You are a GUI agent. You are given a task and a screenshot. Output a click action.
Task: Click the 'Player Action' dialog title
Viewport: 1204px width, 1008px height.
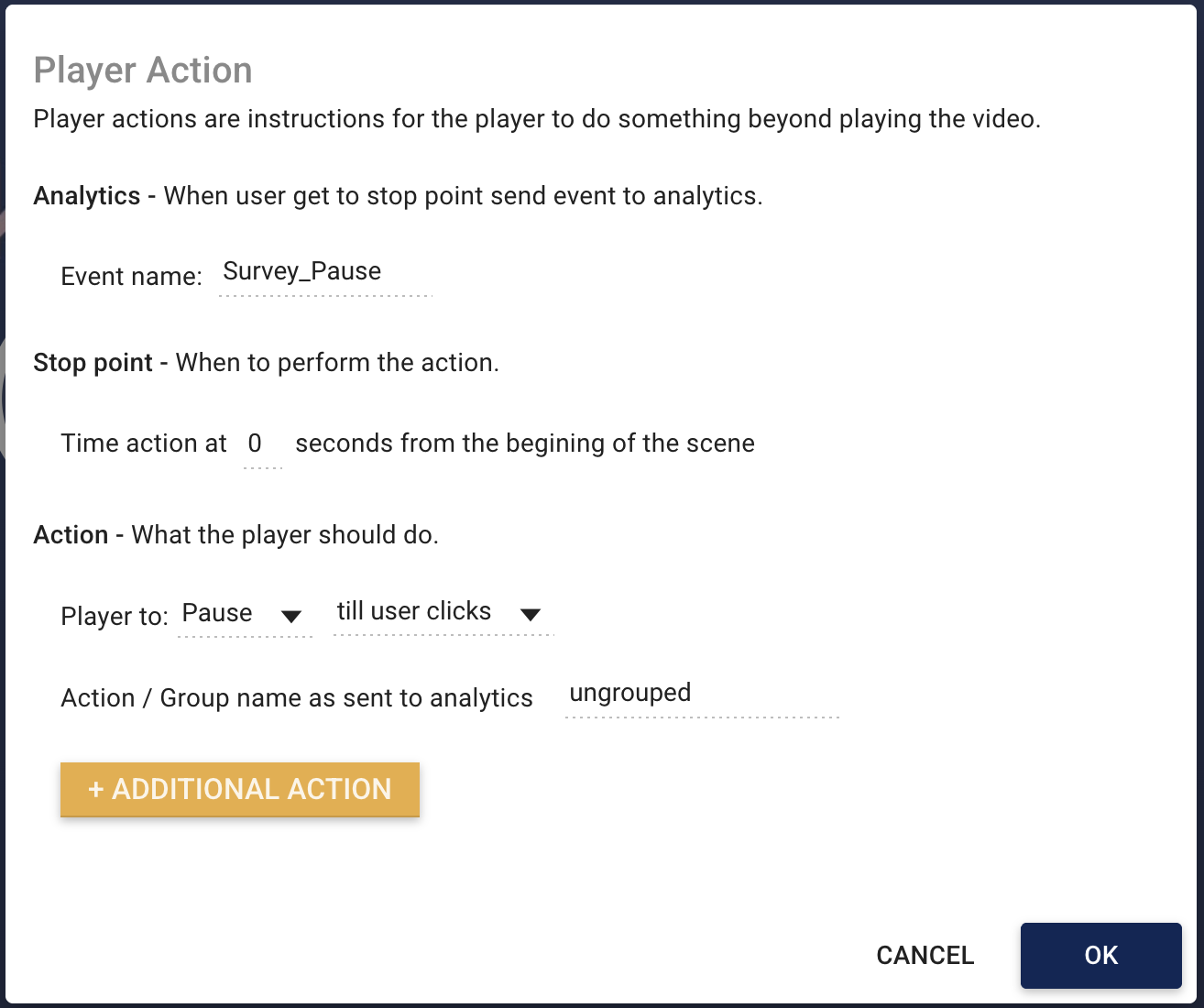[x=143, y=71]
